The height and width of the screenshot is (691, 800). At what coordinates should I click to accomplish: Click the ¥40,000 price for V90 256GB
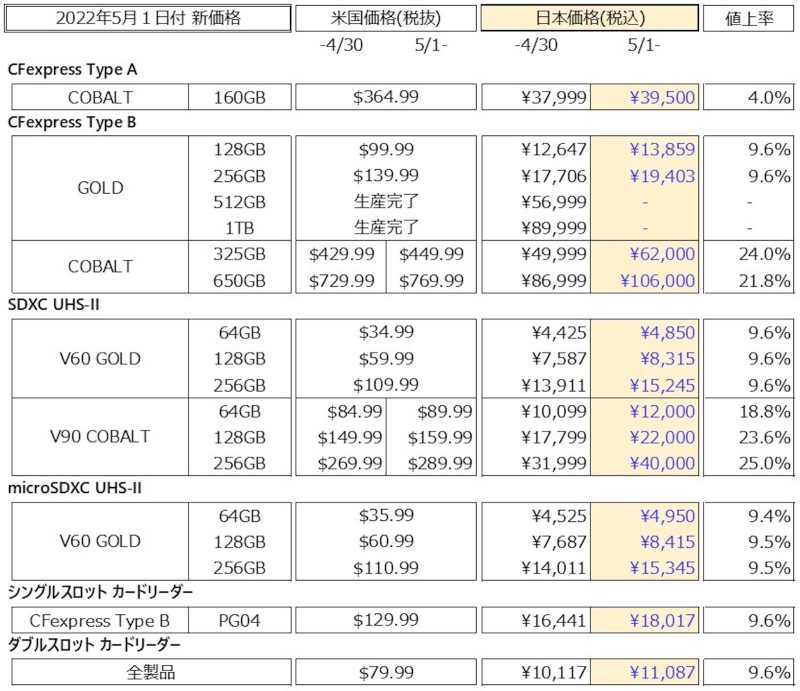coord(665,463)
